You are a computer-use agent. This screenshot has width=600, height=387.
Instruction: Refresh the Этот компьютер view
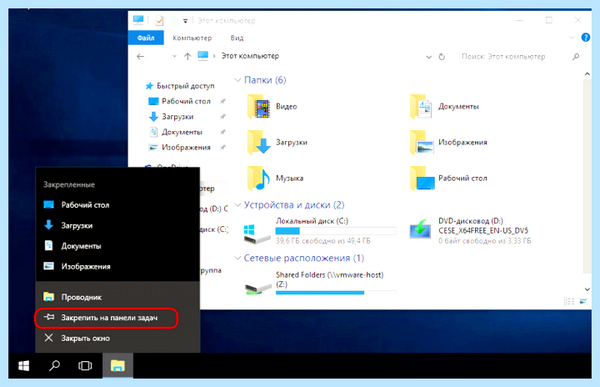(x=442, y=57)
